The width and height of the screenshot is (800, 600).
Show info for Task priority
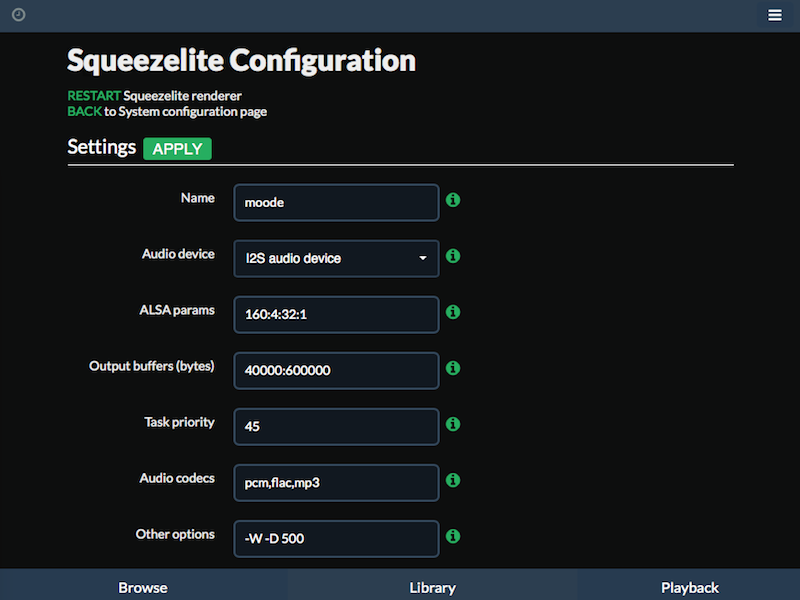pos(453,424)
